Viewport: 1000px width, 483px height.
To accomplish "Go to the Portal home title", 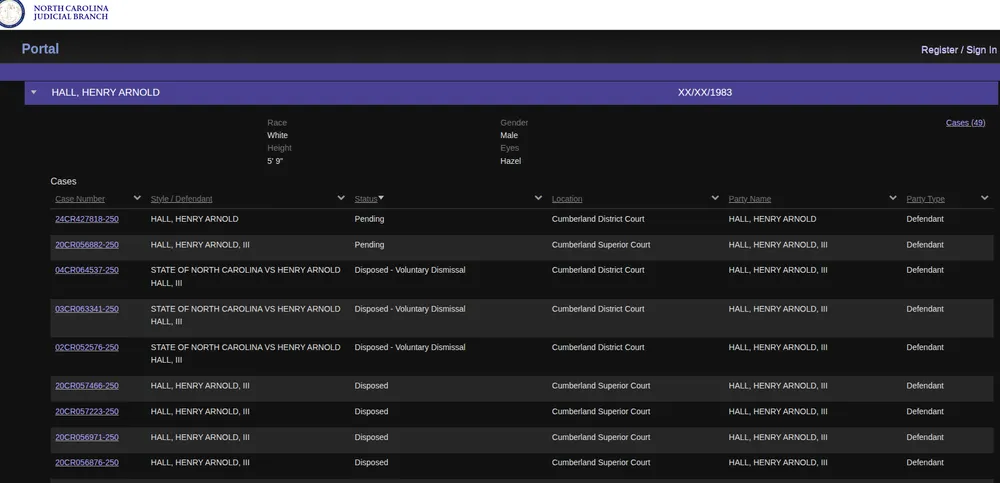I will 40,49.
